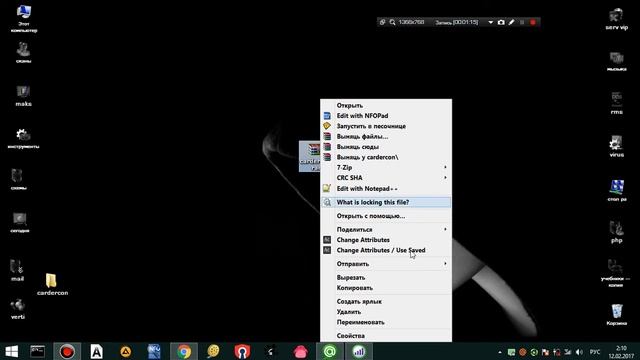Choose Открыть с помощью...
Image resolution: width=640 pixels, height=360 pixels.
(386, 216)
